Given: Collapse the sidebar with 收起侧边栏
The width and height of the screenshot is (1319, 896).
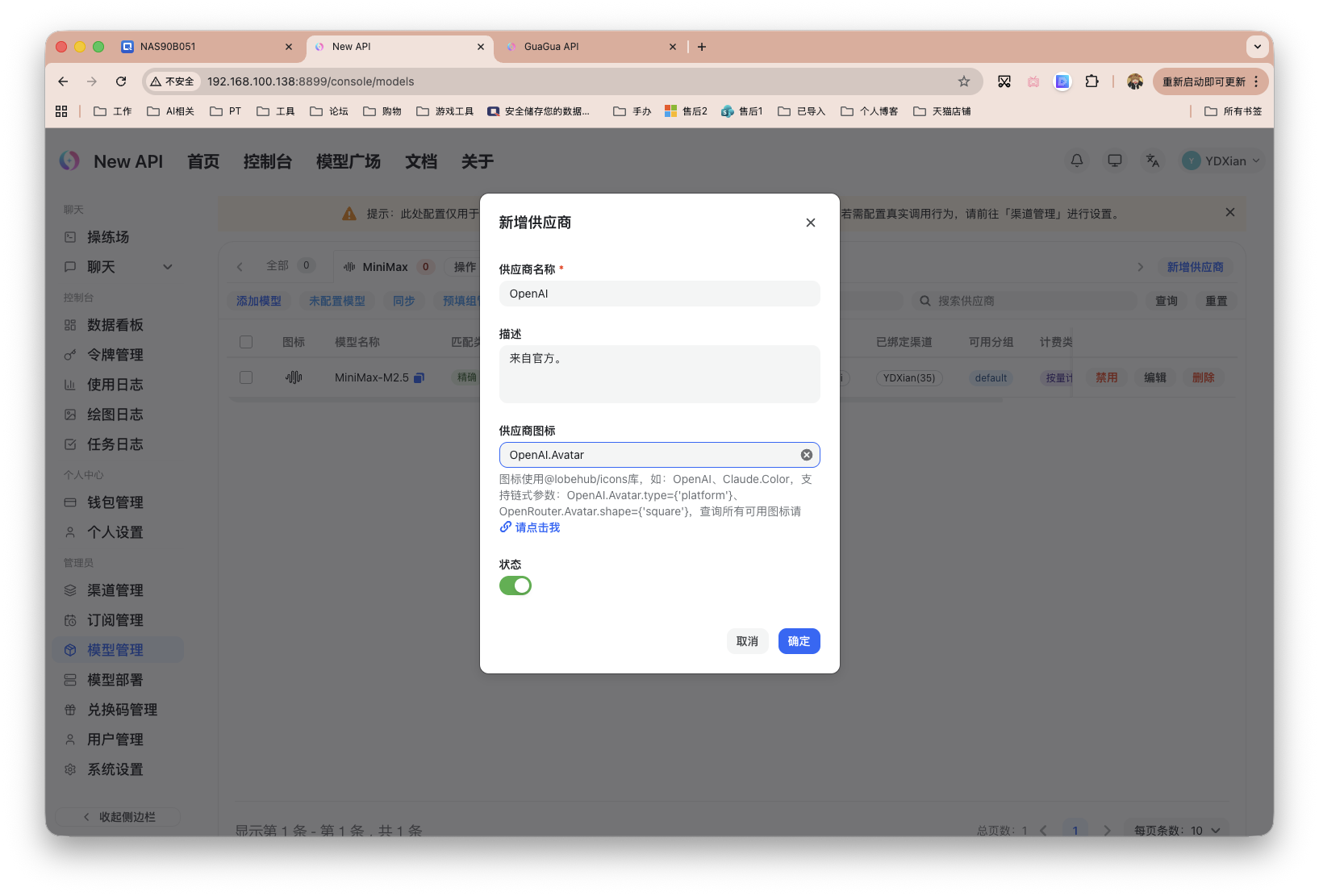Looking at the screenshot, I should 117,816.
